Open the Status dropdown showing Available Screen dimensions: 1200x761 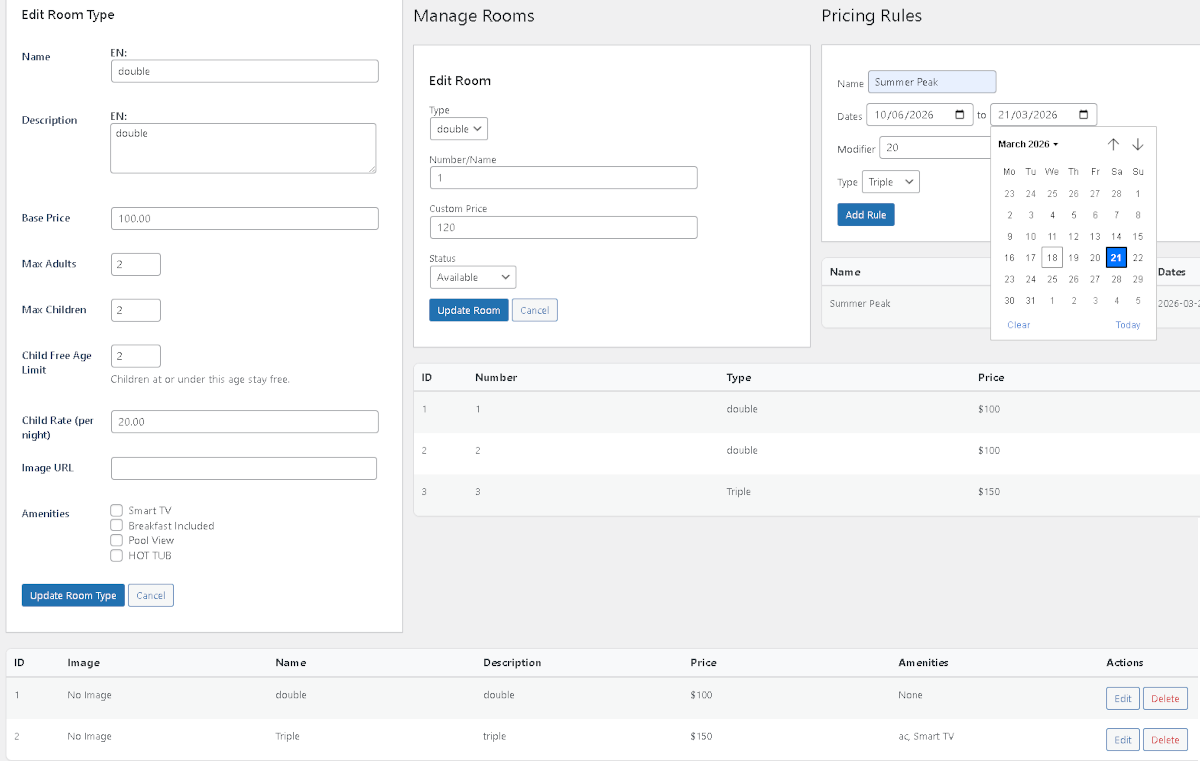point(472,276)
